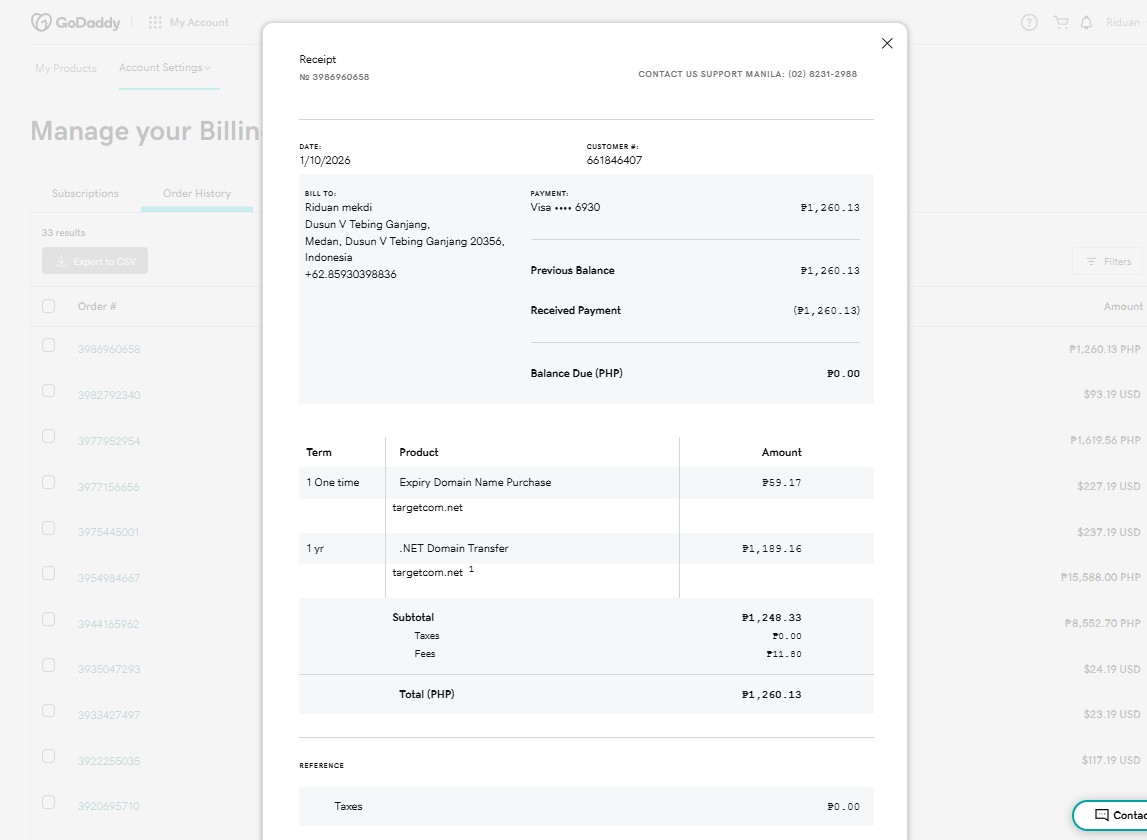Viewport: 1147px width, 840px height.
Task: Go to My Products
Action: click(66, 68)
